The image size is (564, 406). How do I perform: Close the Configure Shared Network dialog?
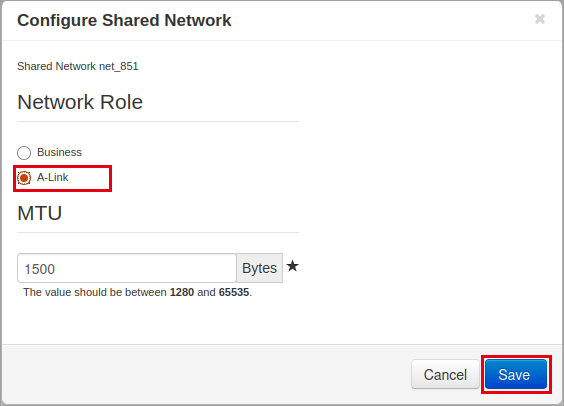coord(540,19)
